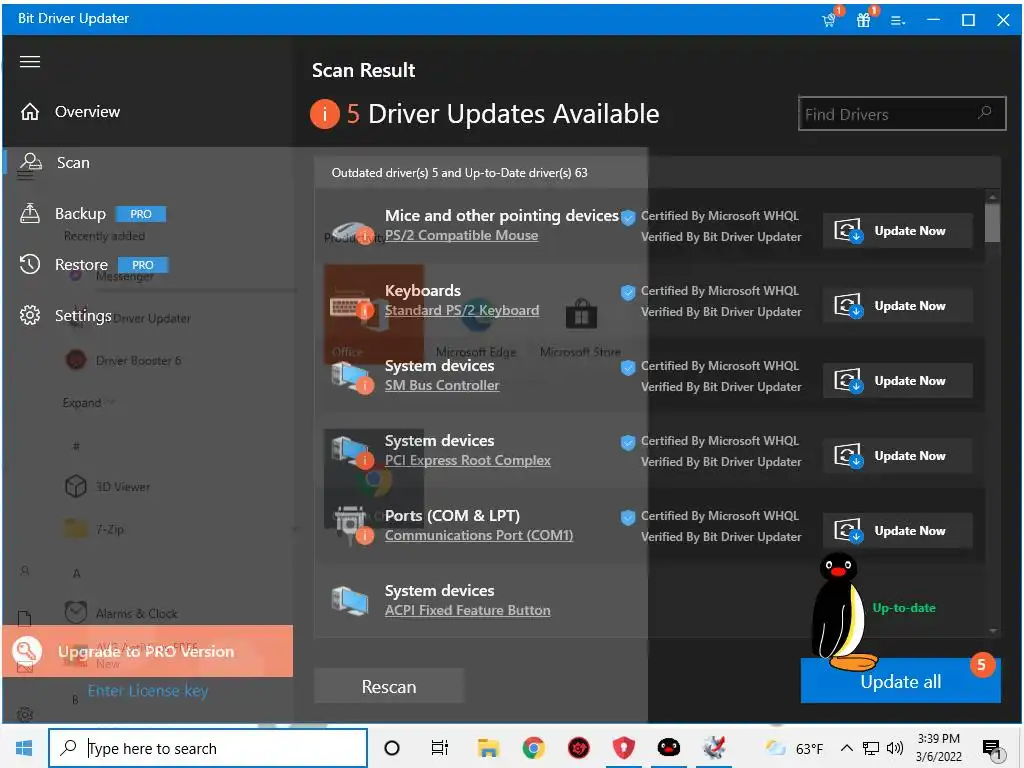The width and height of the screenshot is (1024, 768).
Task: Open Settings in the sidebar
Action: click(x=83, y=315)
